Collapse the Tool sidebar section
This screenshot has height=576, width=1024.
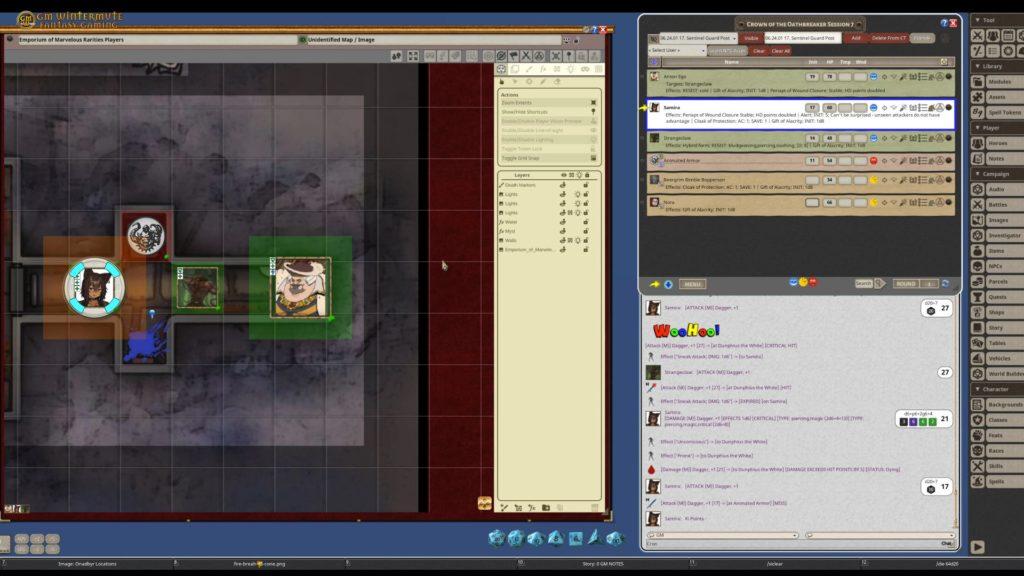[x=978, y=20]
